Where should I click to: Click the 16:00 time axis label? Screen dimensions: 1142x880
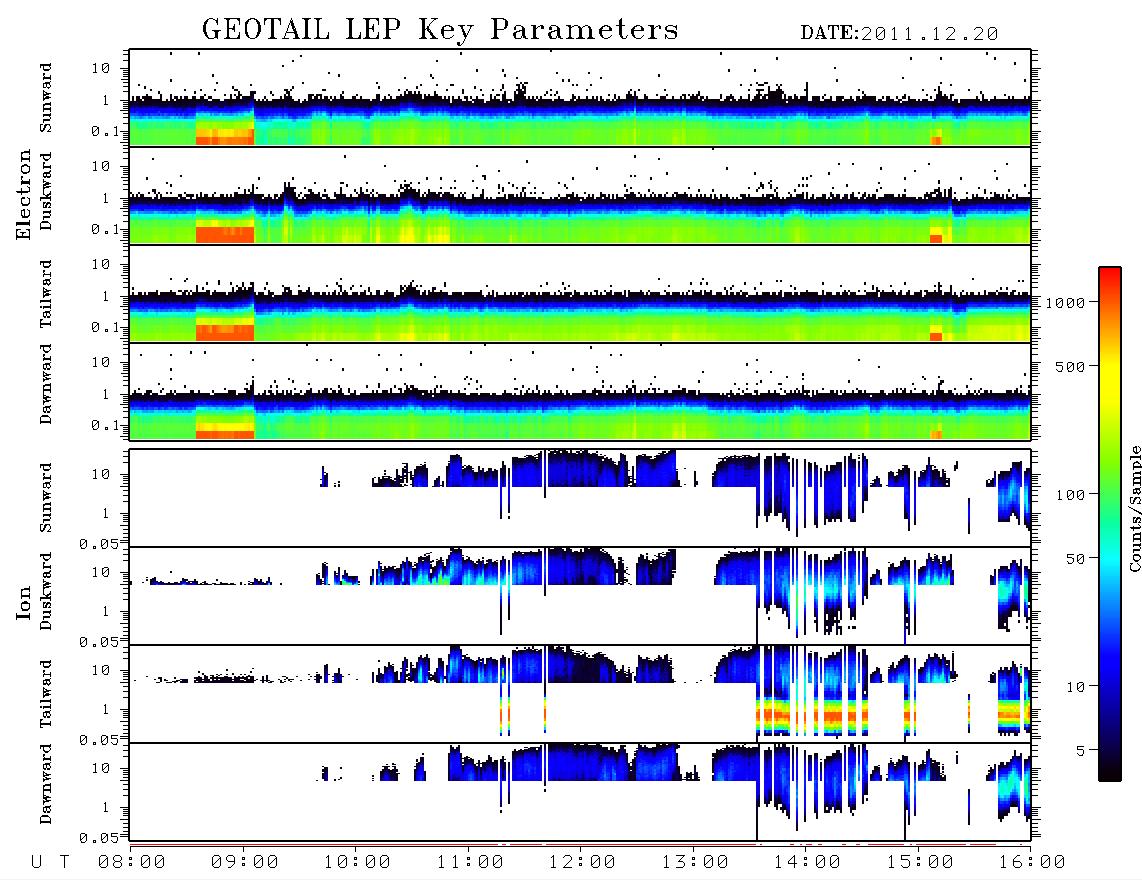(1032, 863)
